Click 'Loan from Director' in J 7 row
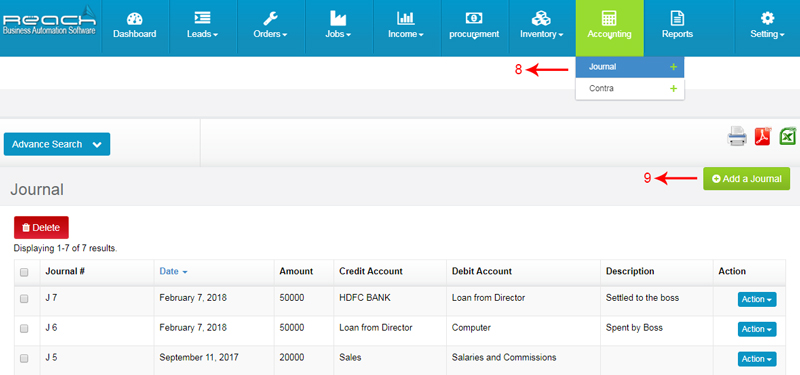The width and height of the screenshot is (800, 375). click(x=488, y=297)
